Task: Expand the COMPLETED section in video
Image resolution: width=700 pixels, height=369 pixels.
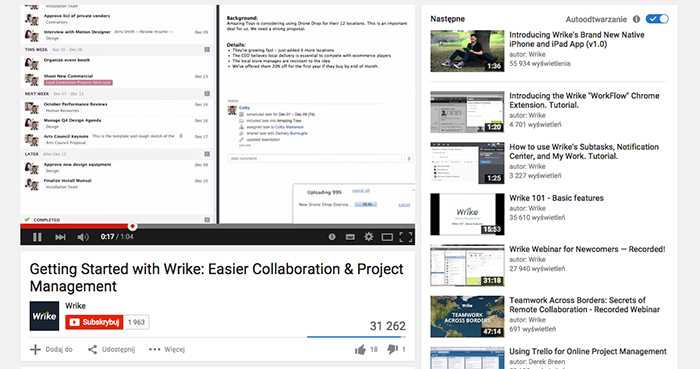Action: tap(207, 220)
